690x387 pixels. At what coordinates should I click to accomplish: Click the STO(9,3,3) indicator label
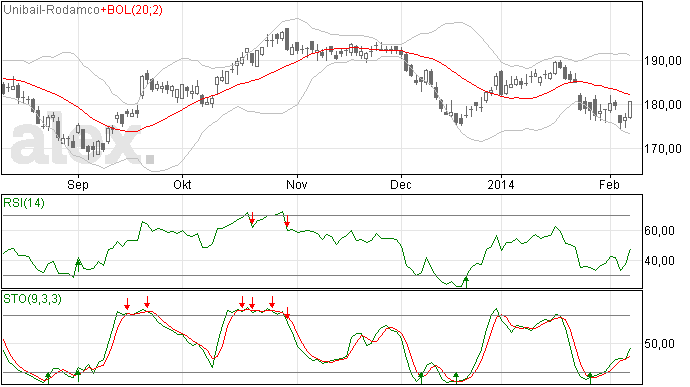[32, 299]
